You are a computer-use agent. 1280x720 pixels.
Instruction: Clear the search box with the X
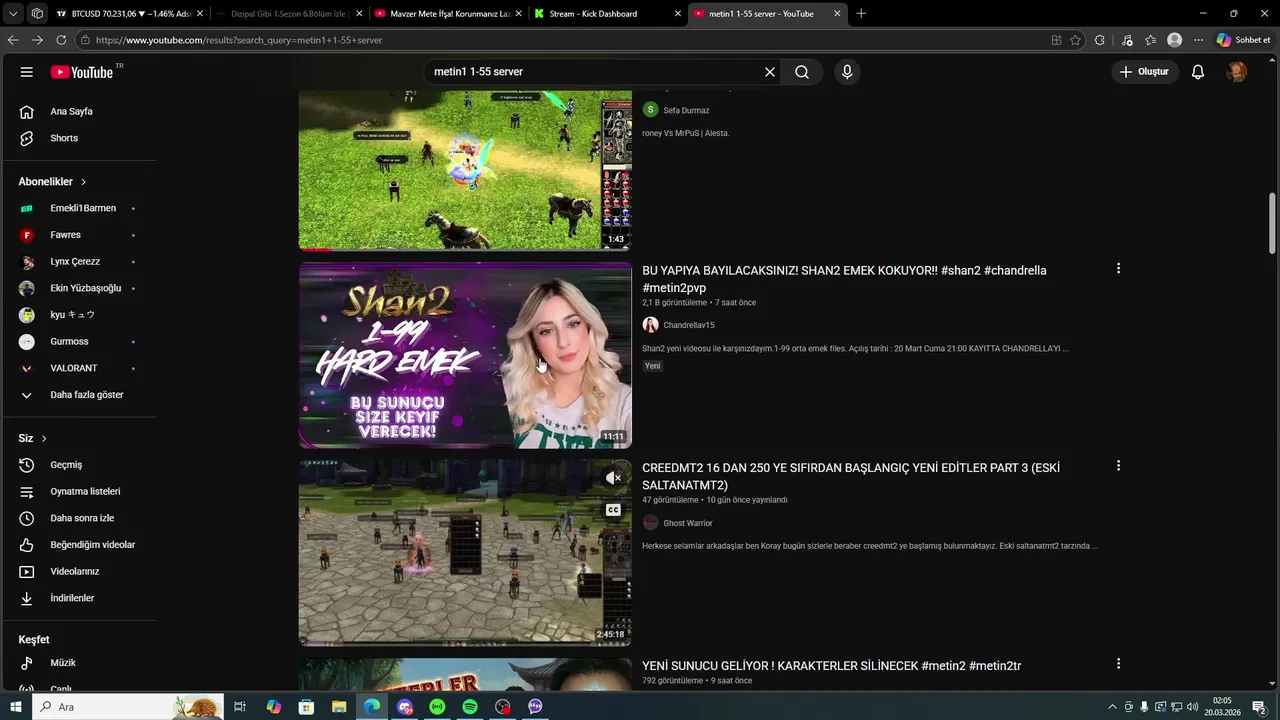770,72
